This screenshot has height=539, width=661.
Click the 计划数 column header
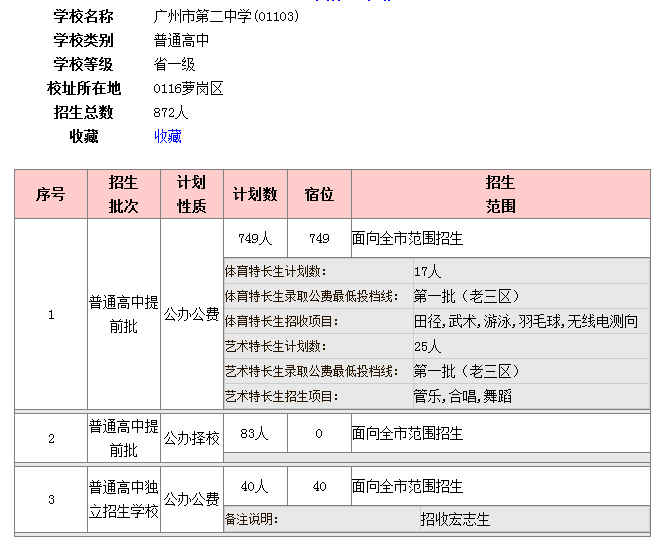point(255,194)
